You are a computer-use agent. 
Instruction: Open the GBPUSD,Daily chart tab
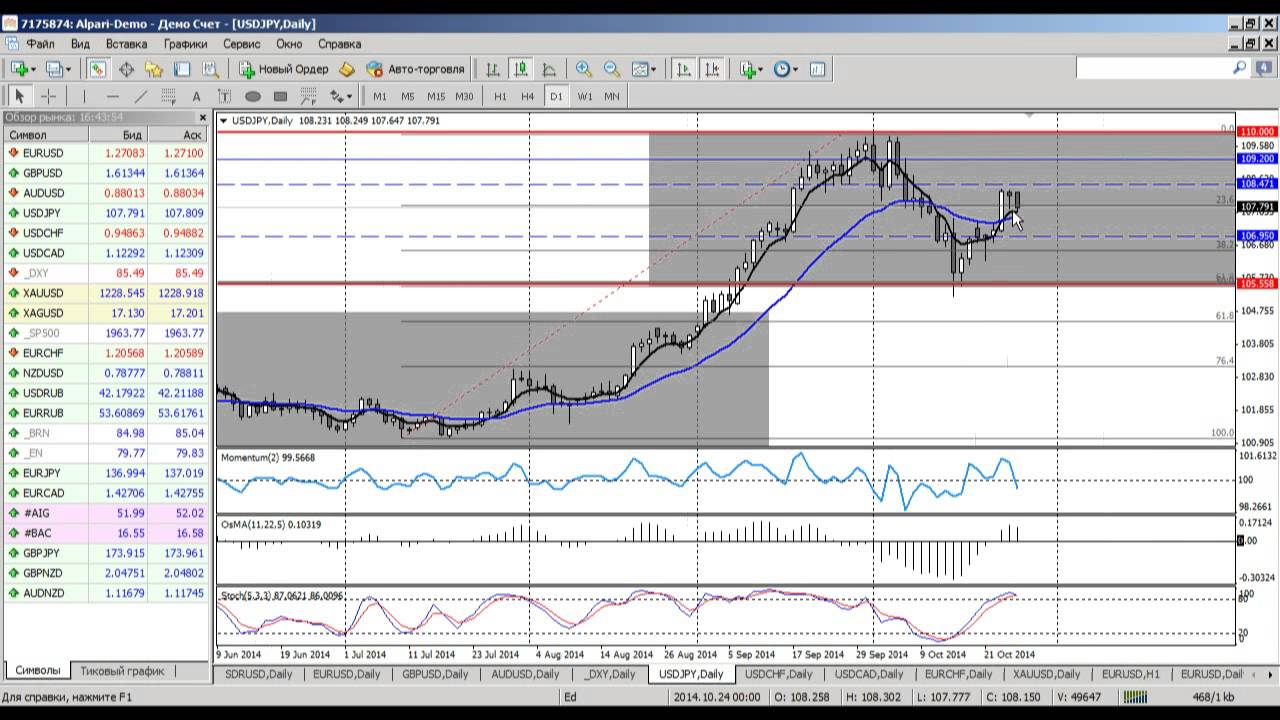point(435,674)
